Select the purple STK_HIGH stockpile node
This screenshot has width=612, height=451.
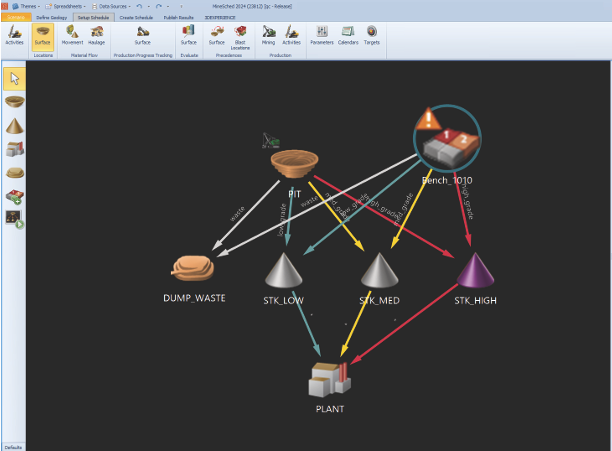click(475, 271)
